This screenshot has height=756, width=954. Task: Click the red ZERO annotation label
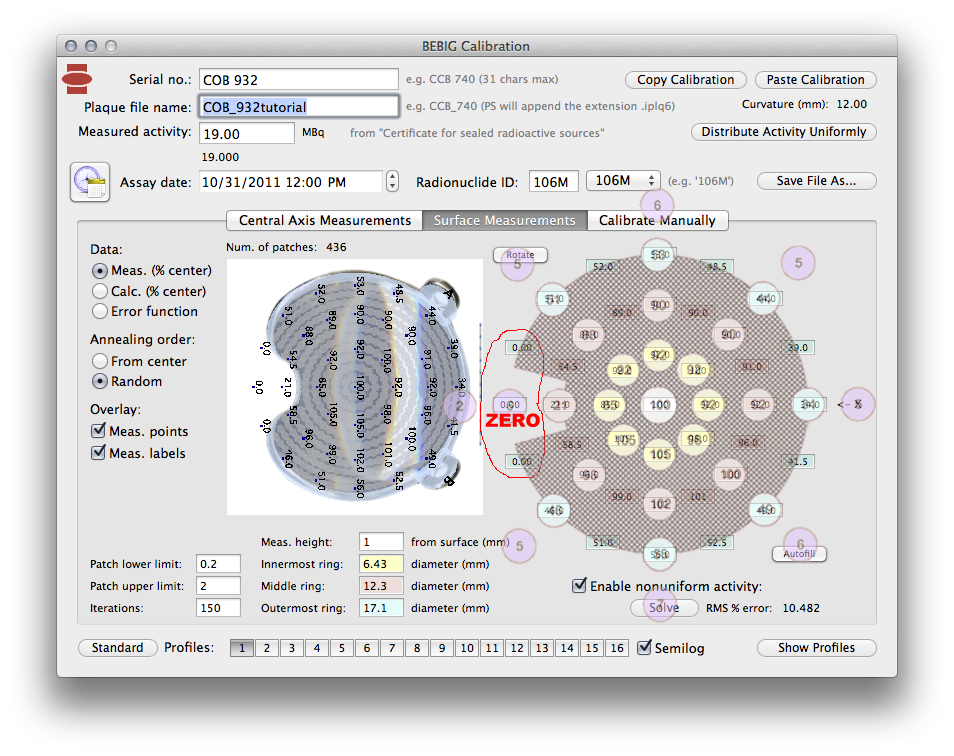[512, 420]
